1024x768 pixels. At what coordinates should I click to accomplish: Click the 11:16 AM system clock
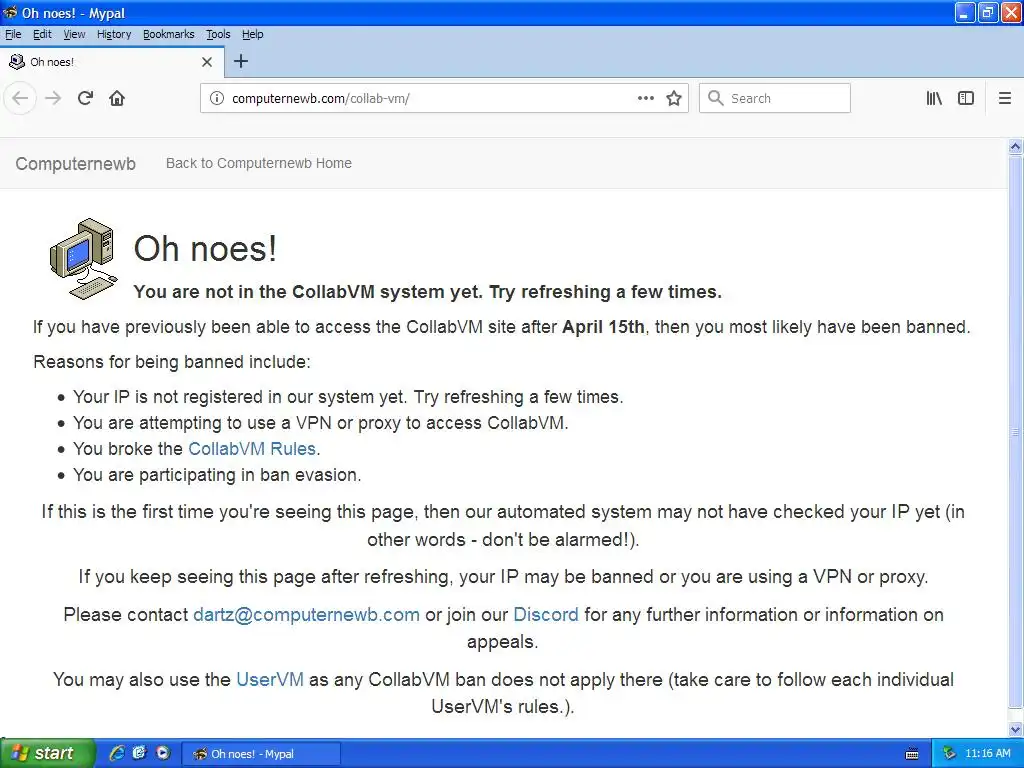coord(987,754)
